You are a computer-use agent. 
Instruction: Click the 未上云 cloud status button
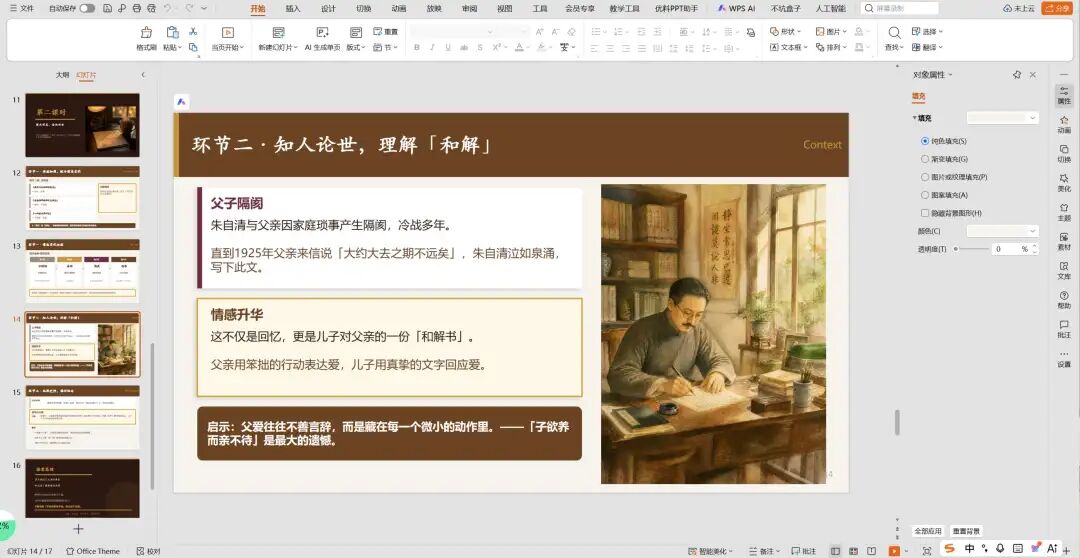(x=1020, y=8)
